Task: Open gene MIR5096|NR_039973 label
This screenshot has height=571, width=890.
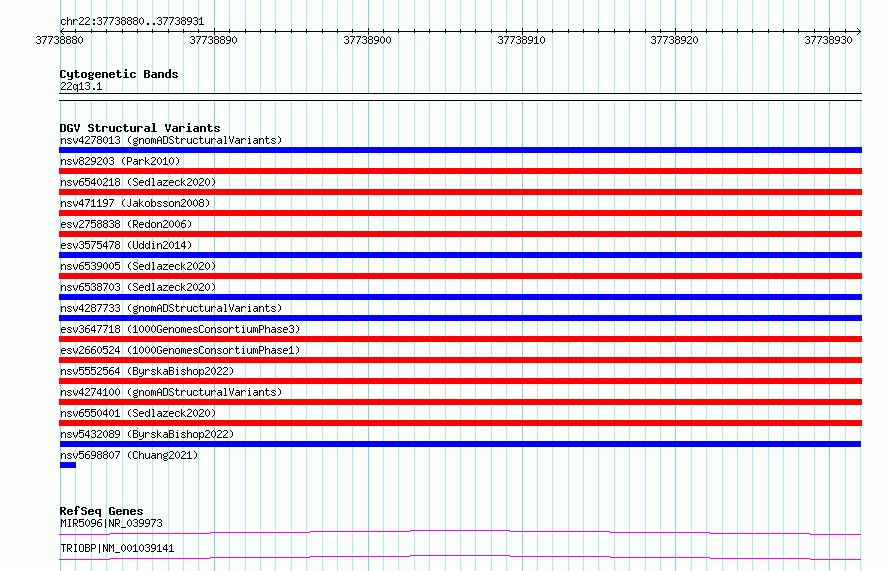Action: tap(111, 523)
